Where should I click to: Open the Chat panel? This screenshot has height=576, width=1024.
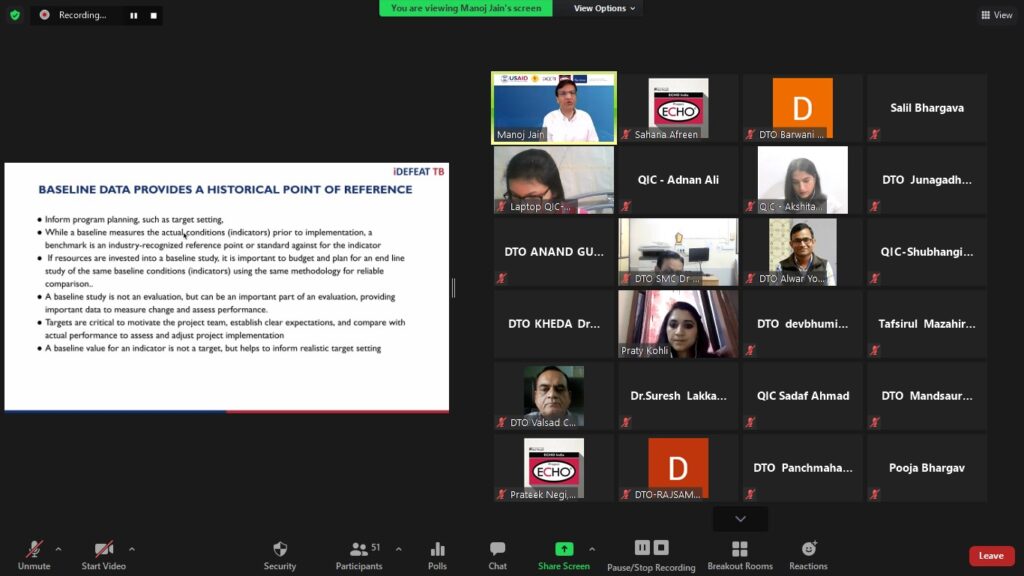click(x=497, y=555)
